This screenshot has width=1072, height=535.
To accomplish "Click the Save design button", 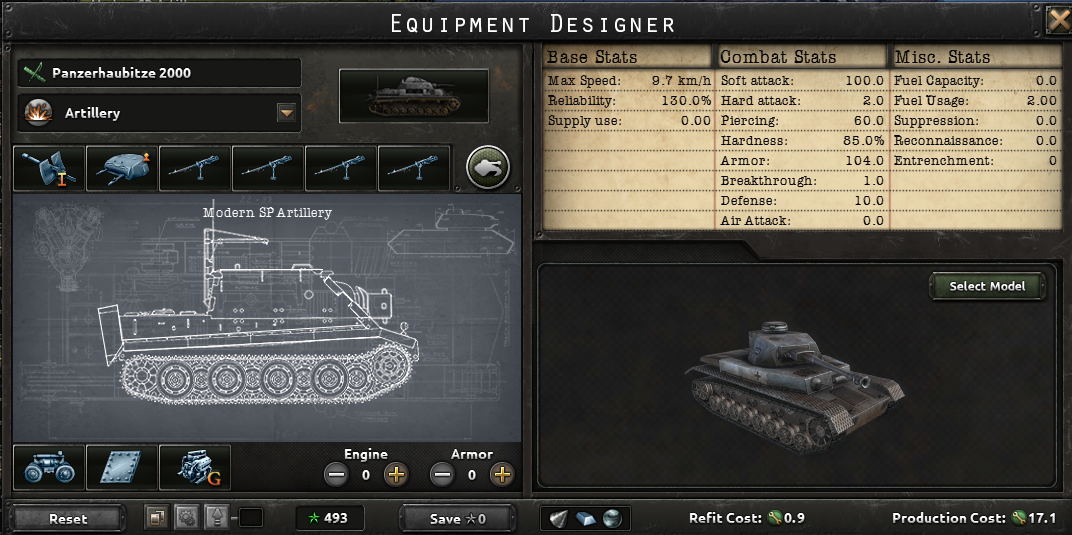I will tap(457, 519).
